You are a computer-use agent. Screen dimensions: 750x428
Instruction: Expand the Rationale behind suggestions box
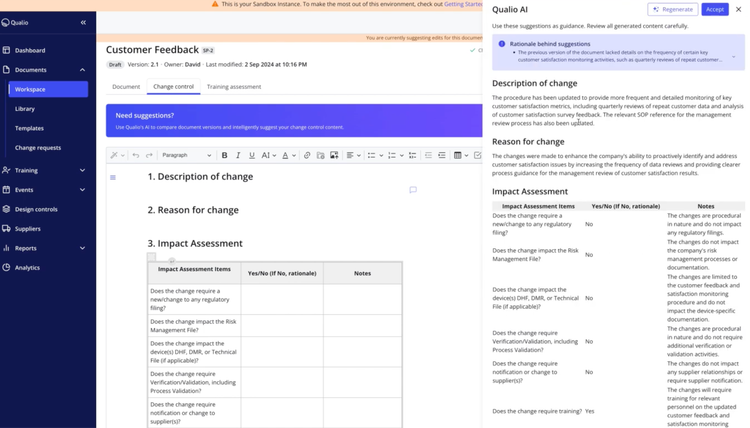click(735, 56)
